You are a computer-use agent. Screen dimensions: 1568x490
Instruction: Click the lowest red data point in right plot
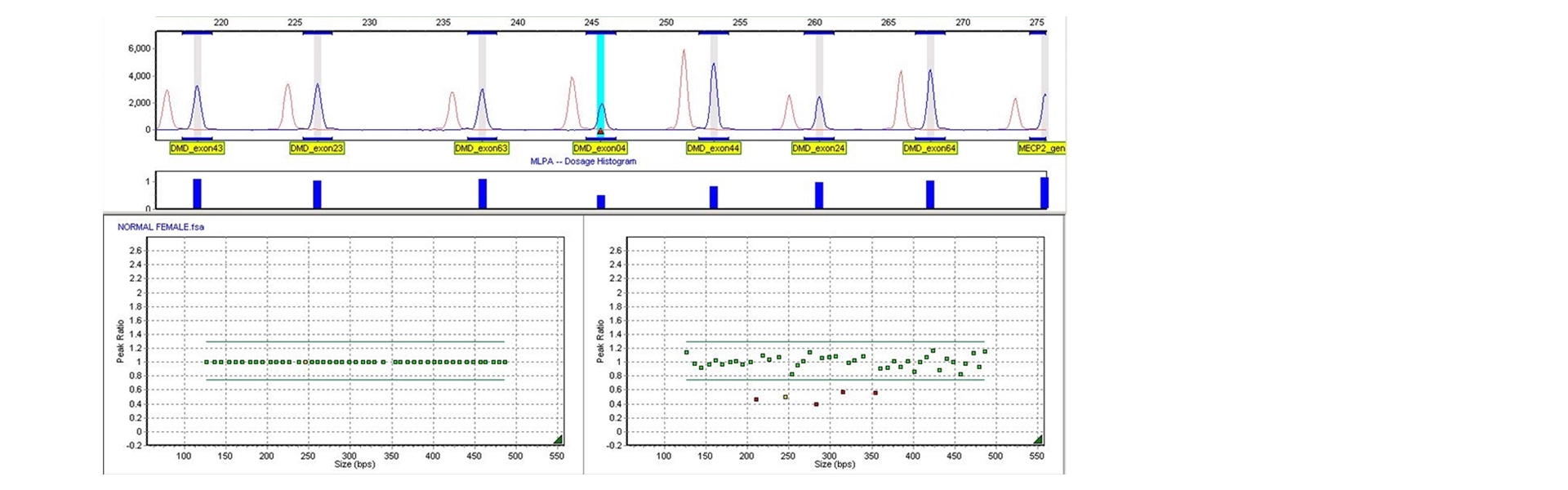(x=816, y=404)
